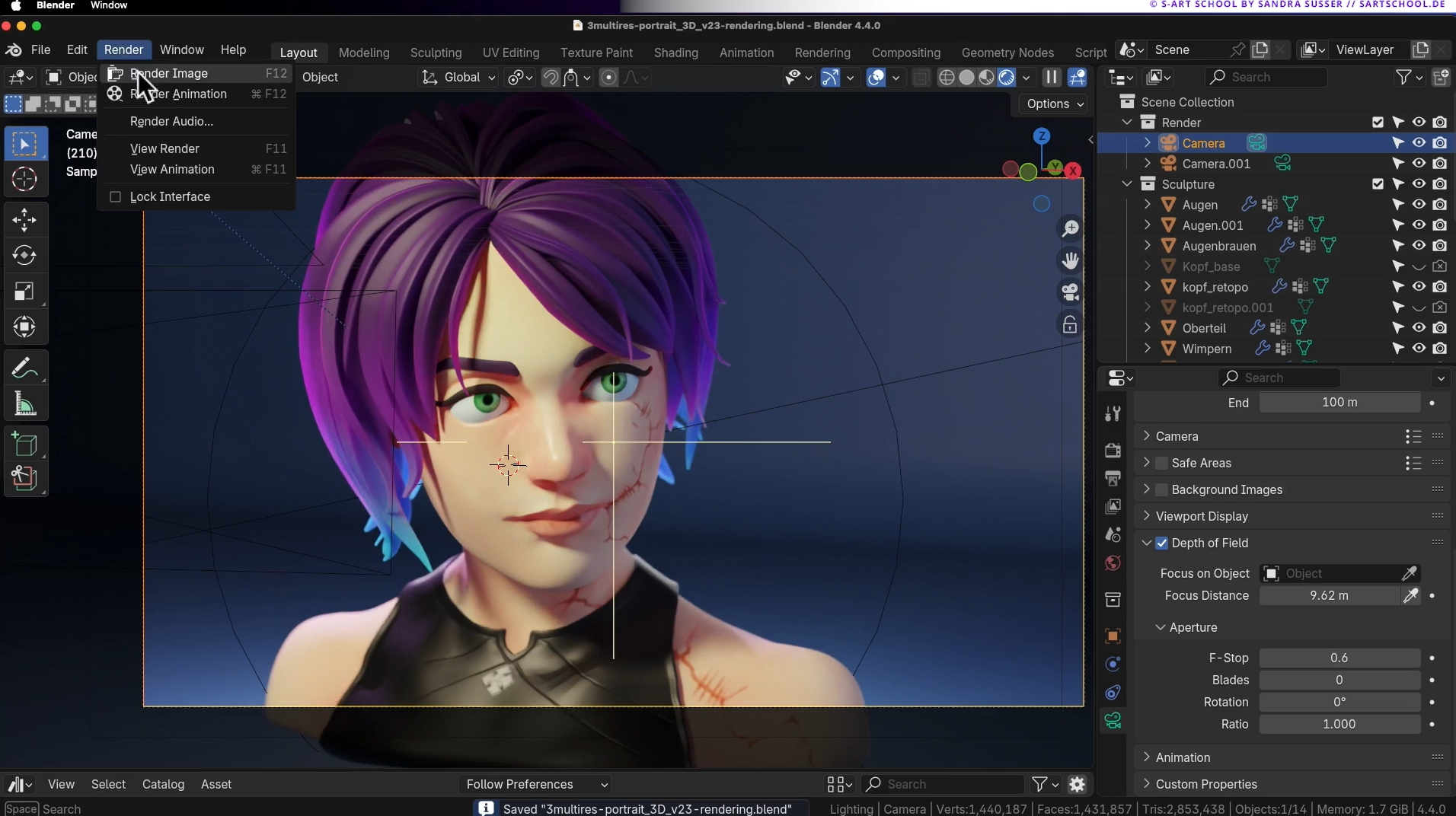Adjust the Focus Distance value field

pos(1329,595)
